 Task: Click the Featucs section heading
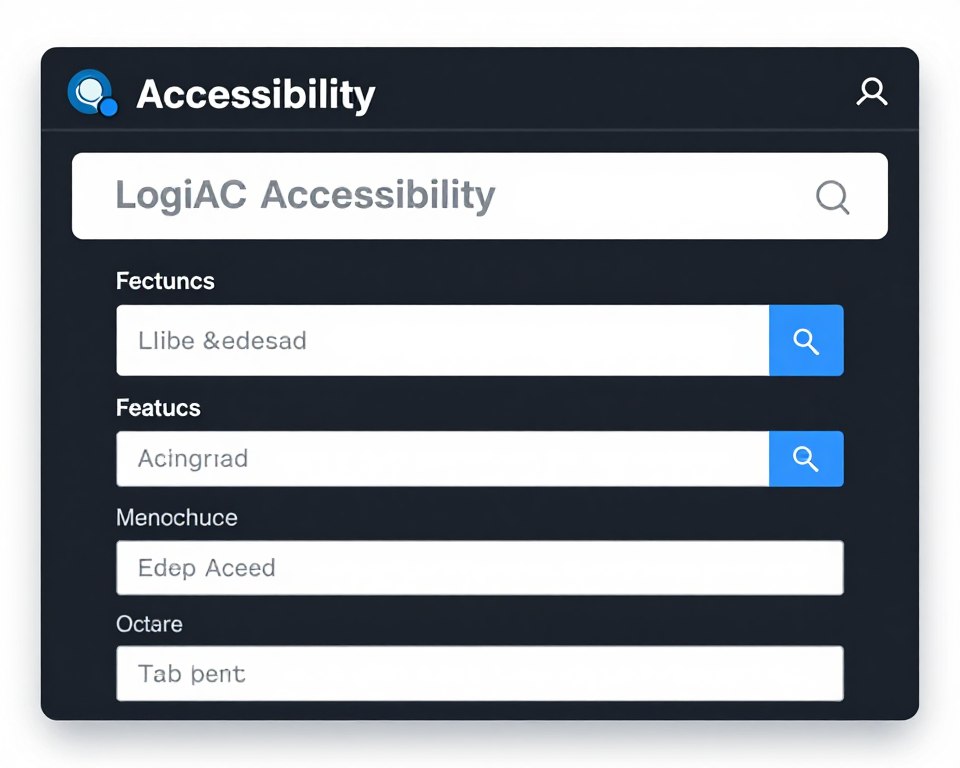(158, 408)
